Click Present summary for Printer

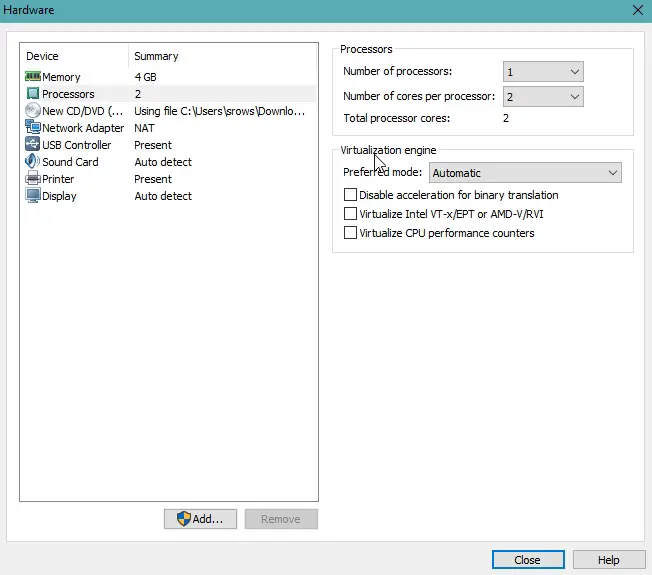click(x=153, y=179)
